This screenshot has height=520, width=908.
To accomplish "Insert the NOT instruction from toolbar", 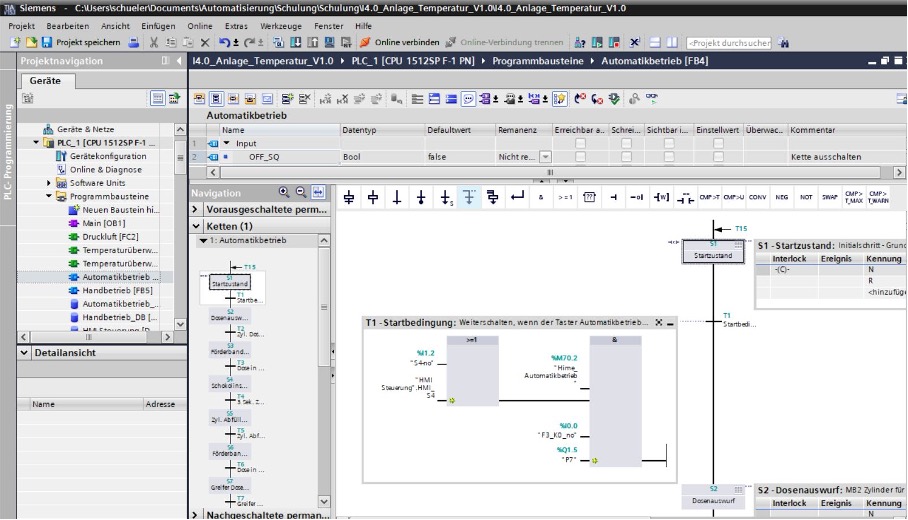I will tap(805, 197).
